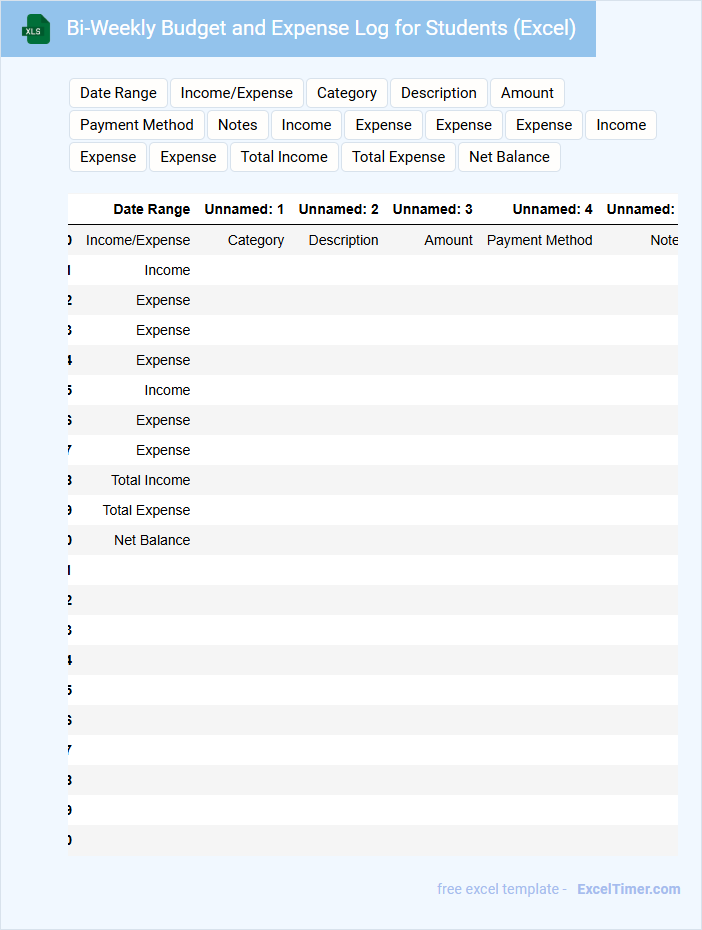Select the Total Income tag

284,157
